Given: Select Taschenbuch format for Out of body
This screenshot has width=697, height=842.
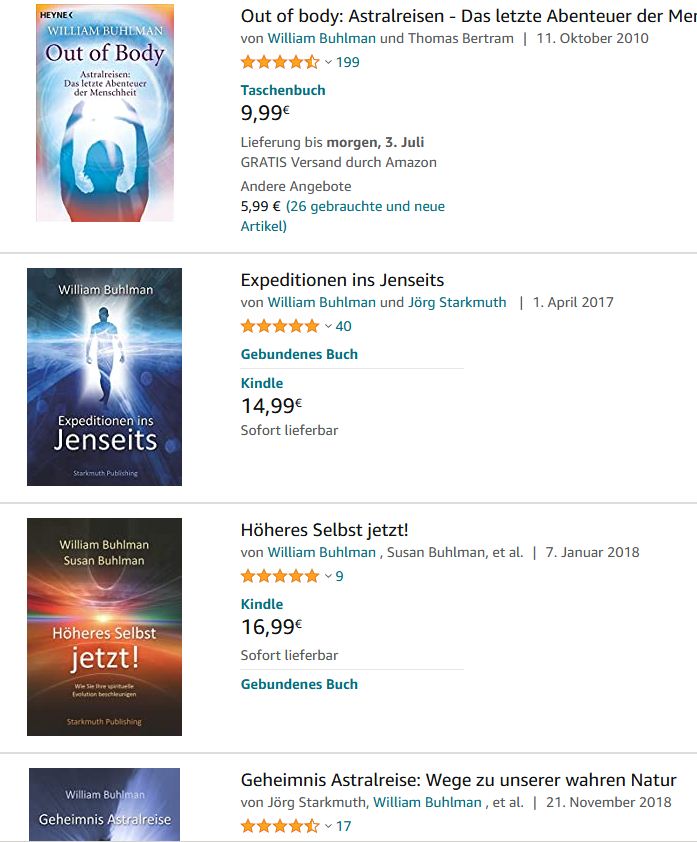Looking at the screenshot, I should 283,90.
